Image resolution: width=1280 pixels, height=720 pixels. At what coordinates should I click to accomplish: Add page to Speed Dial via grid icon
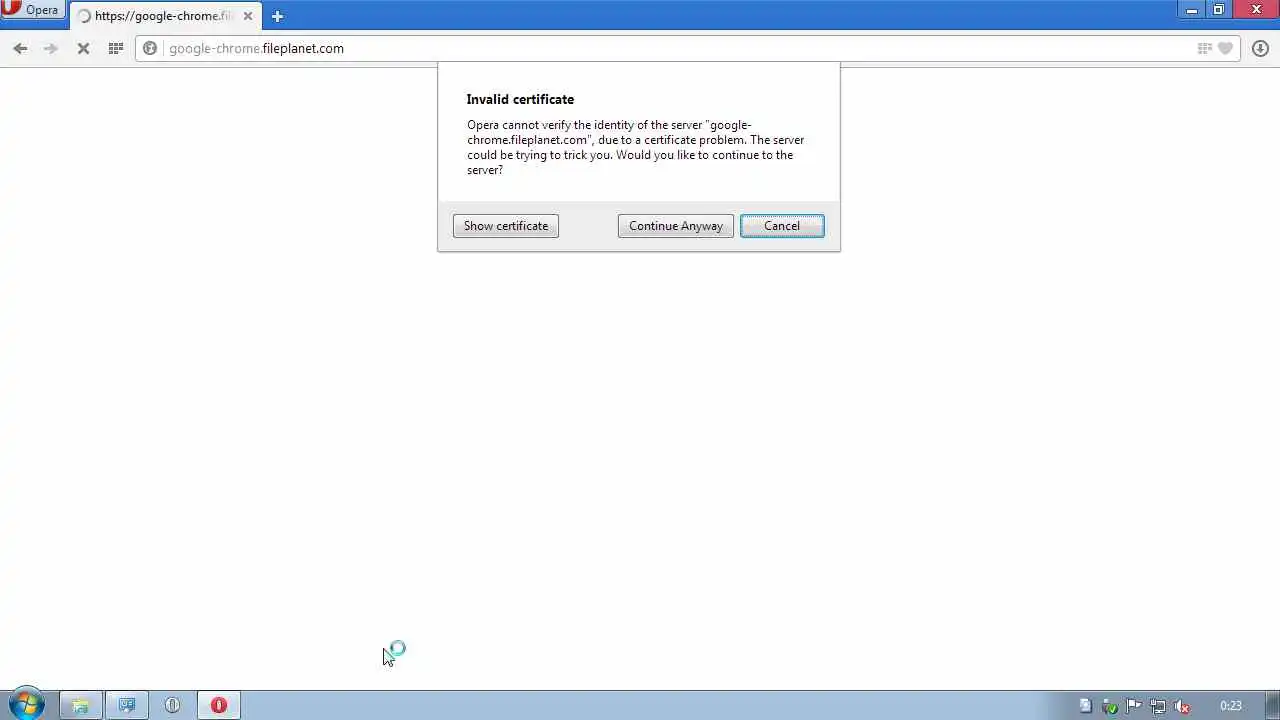1205,48
